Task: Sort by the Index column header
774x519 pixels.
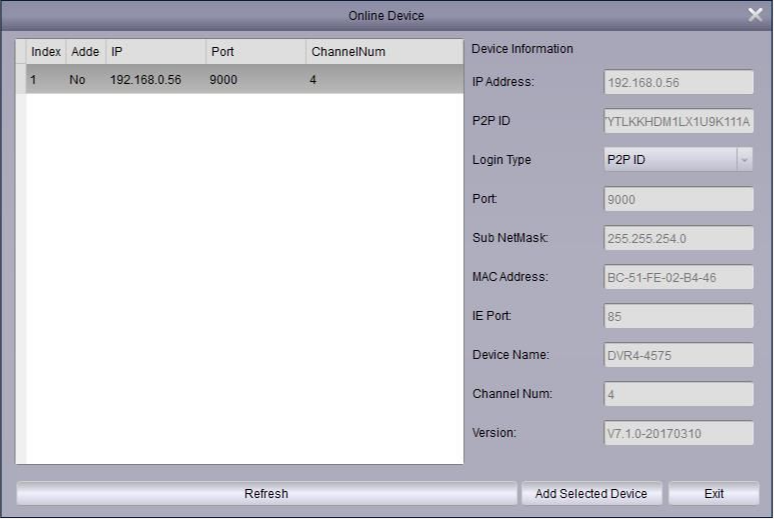Action: point(46,51)
